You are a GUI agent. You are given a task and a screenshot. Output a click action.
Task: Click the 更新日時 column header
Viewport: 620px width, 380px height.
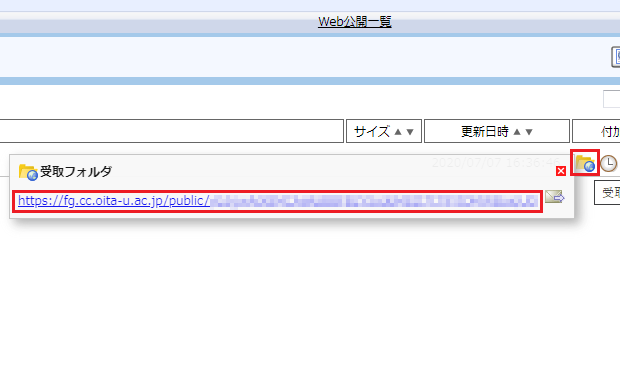coord(497,131)
